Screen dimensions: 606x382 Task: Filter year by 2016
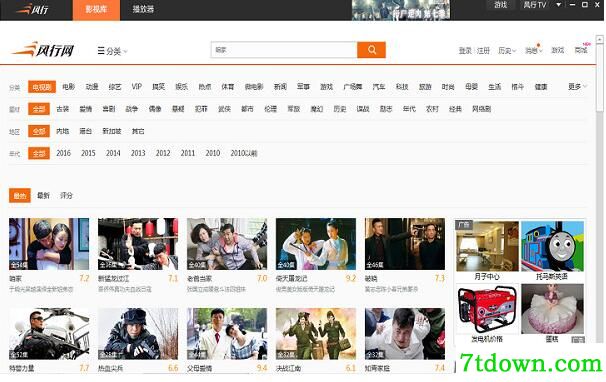pyautogui.click(x=63, y=153)
